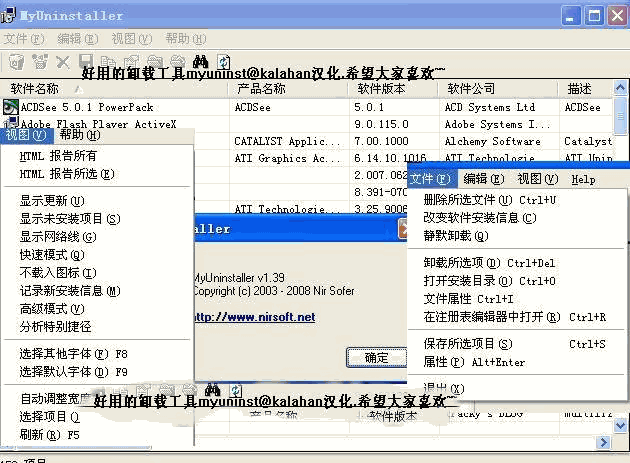Choose 保存所选项目(S) Ctrl+S
Screen dimensions: 630x463
coord(514,344)
